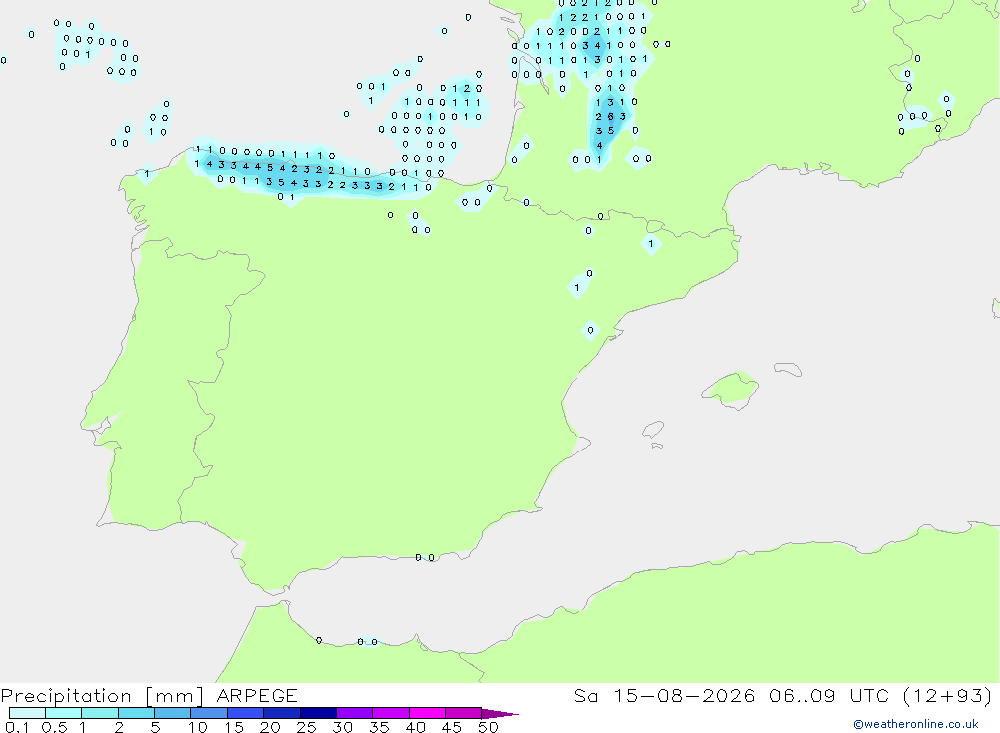
Task: Click the '45' legend label
Action: click(x=452, y=727)
